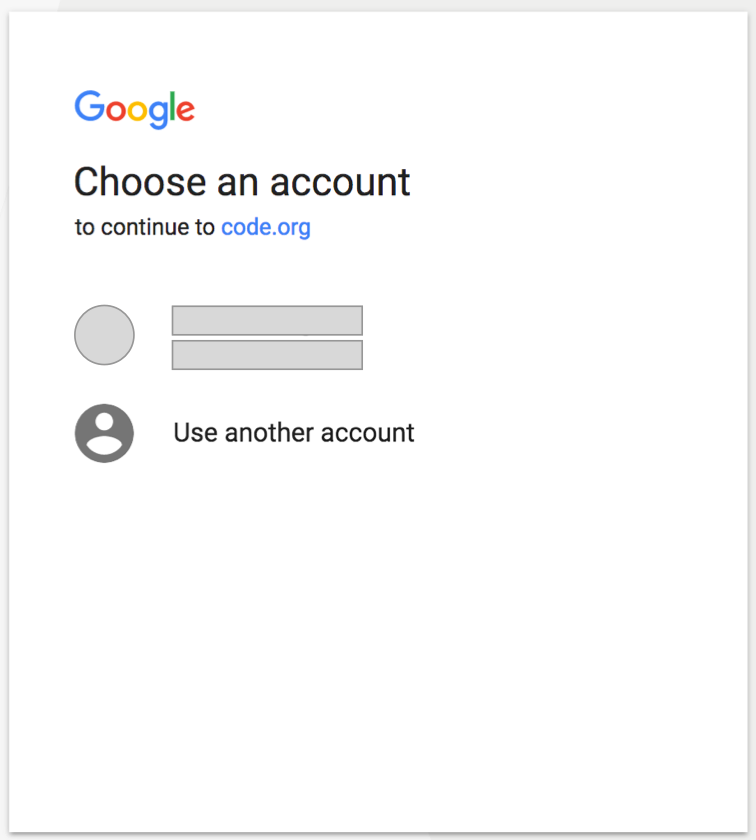
Task: Select the blank circular profile avatar
Action: 104,335
